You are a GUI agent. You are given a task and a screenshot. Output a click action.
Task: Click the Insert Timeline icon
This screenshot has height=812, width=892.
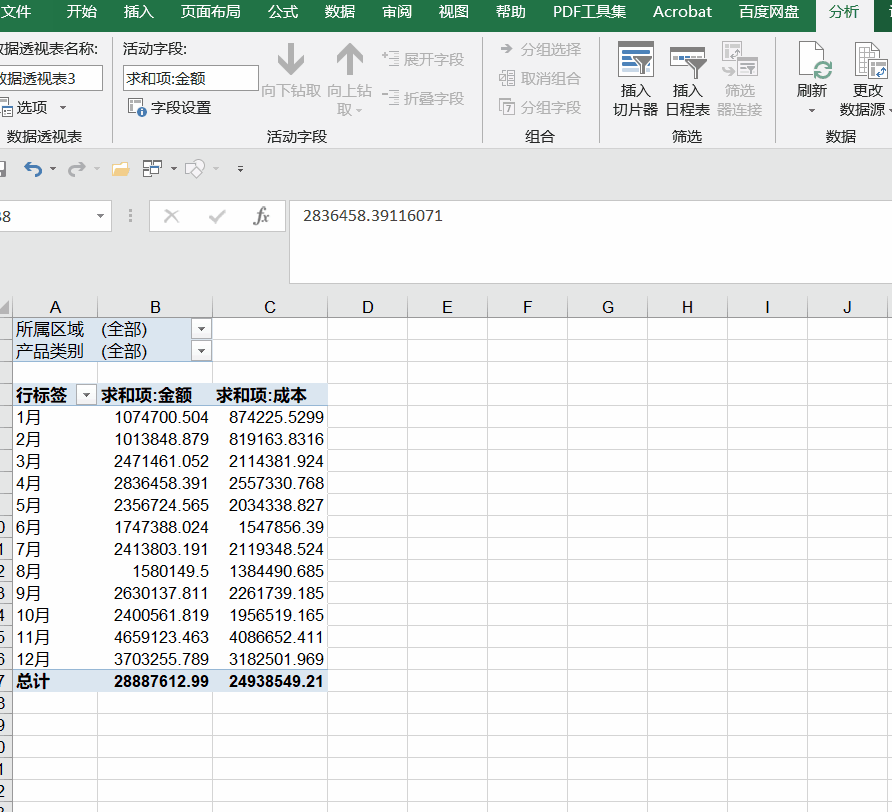click(688, 61)
